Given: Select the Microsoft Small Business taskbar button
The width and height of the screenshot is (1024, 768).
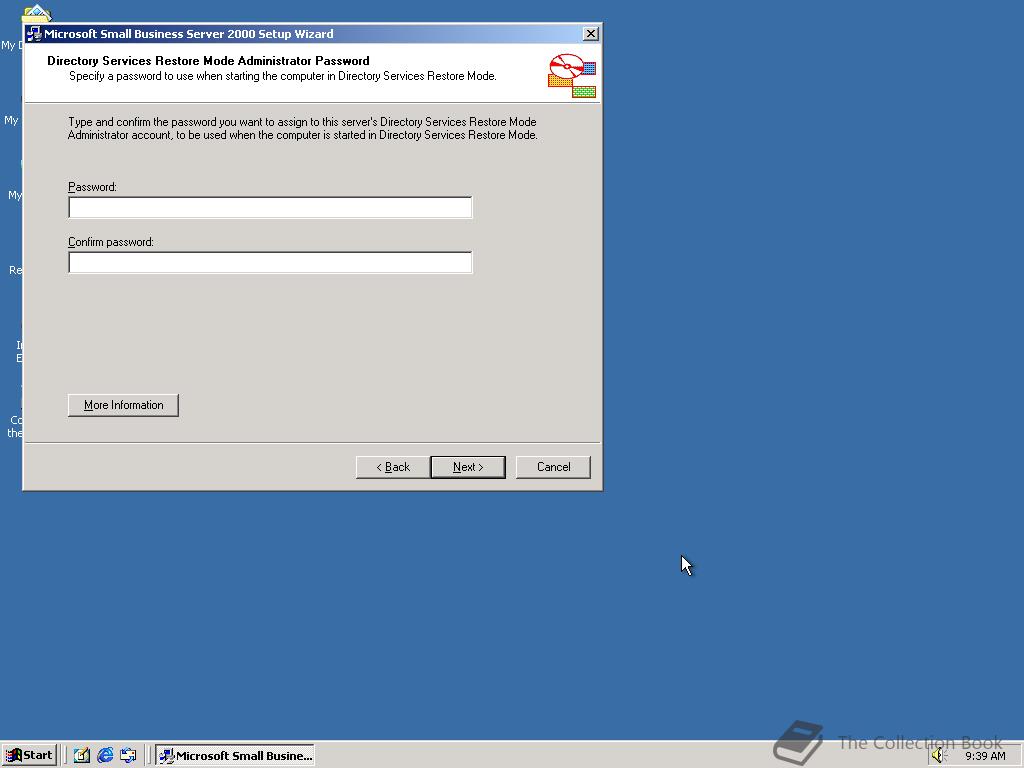Looking at the screenshot, I should point(235,756).
